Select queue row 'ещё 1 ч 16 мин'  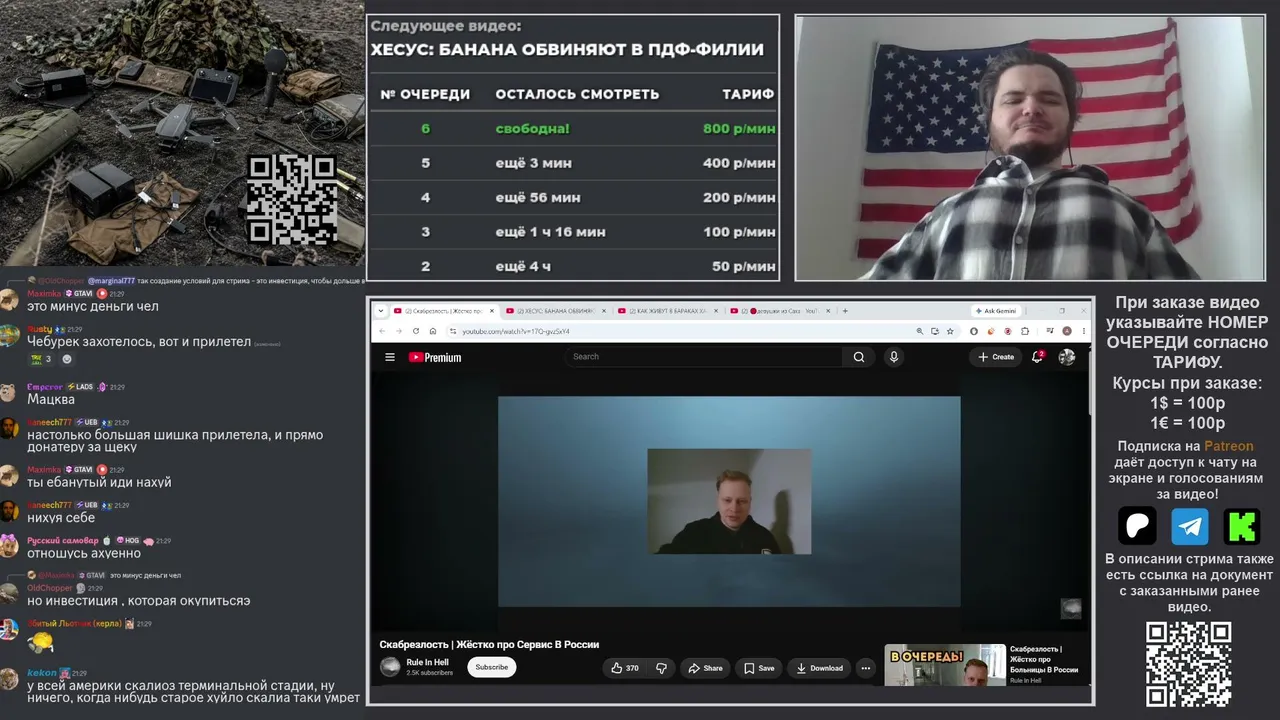(573, 232)
